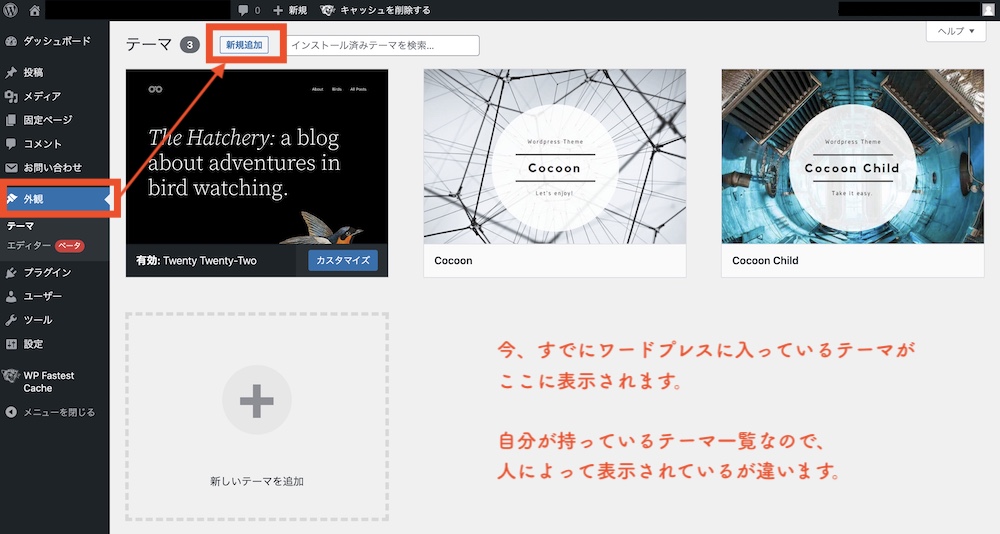Viewport: 1000px width, 534px height.
Task: Select the Cocoon theme thumbnail
Action: point(555,156)
